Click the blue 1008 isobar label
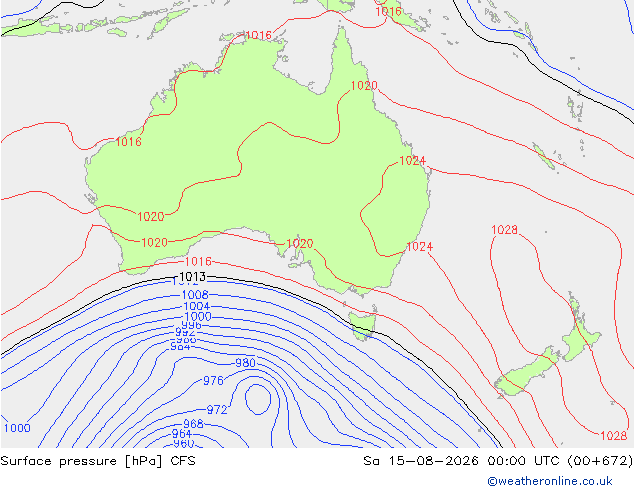Screen dimensions: 634x490 [195, 295]
